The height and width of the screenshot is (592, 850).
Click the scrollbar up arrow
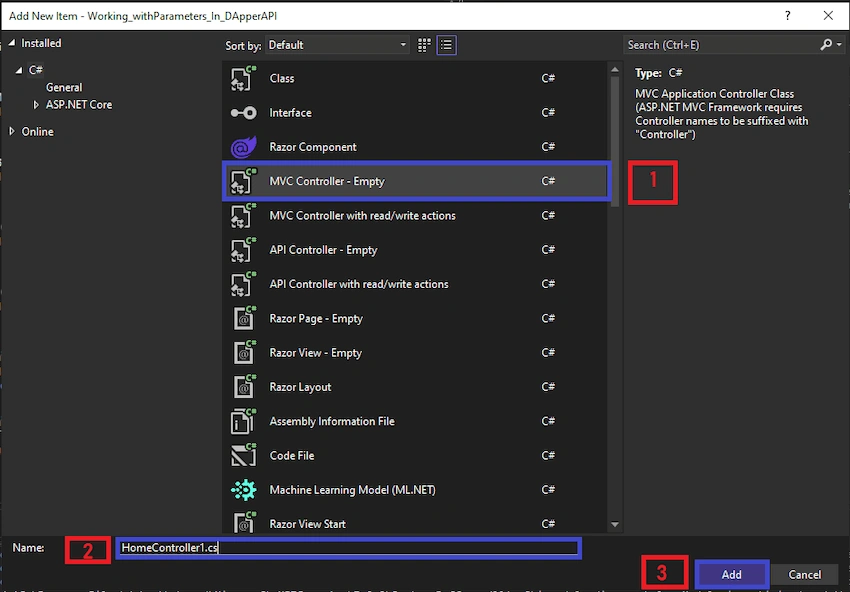click(615, 69)
